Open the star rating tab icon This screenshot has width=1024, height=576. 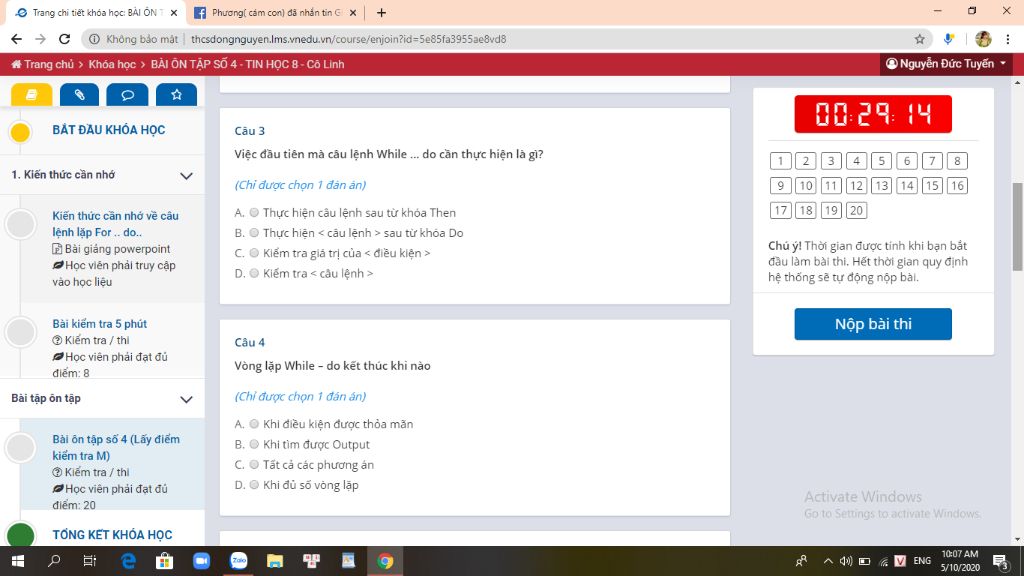(176, 95)
